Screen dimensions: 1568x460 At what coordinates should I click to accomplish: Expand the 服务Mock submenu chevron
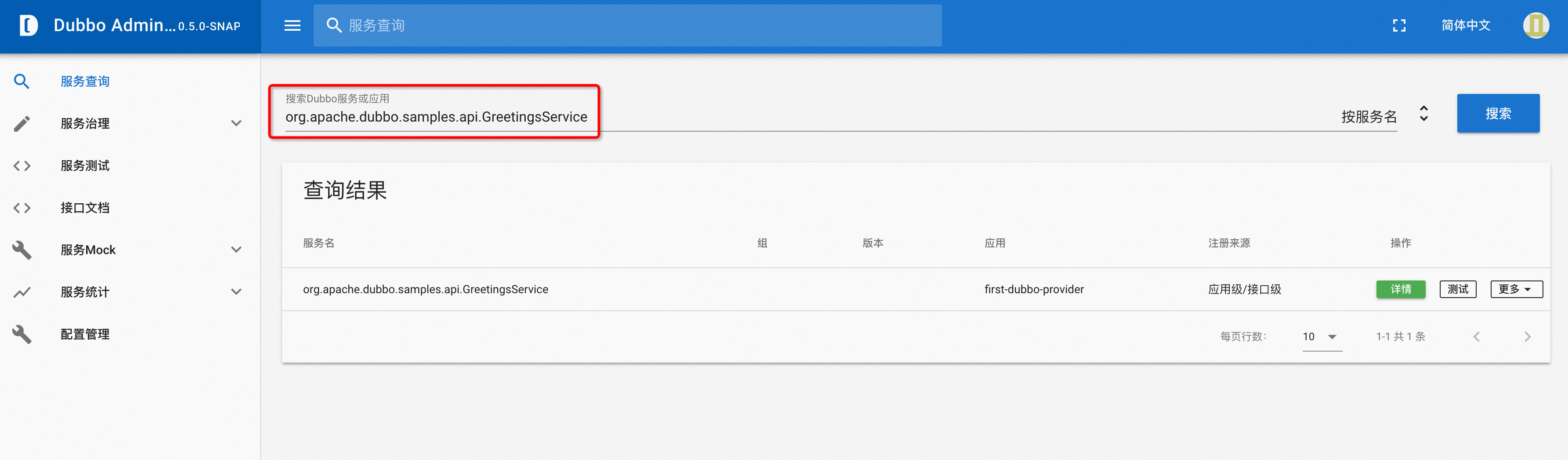coord(236,250)
